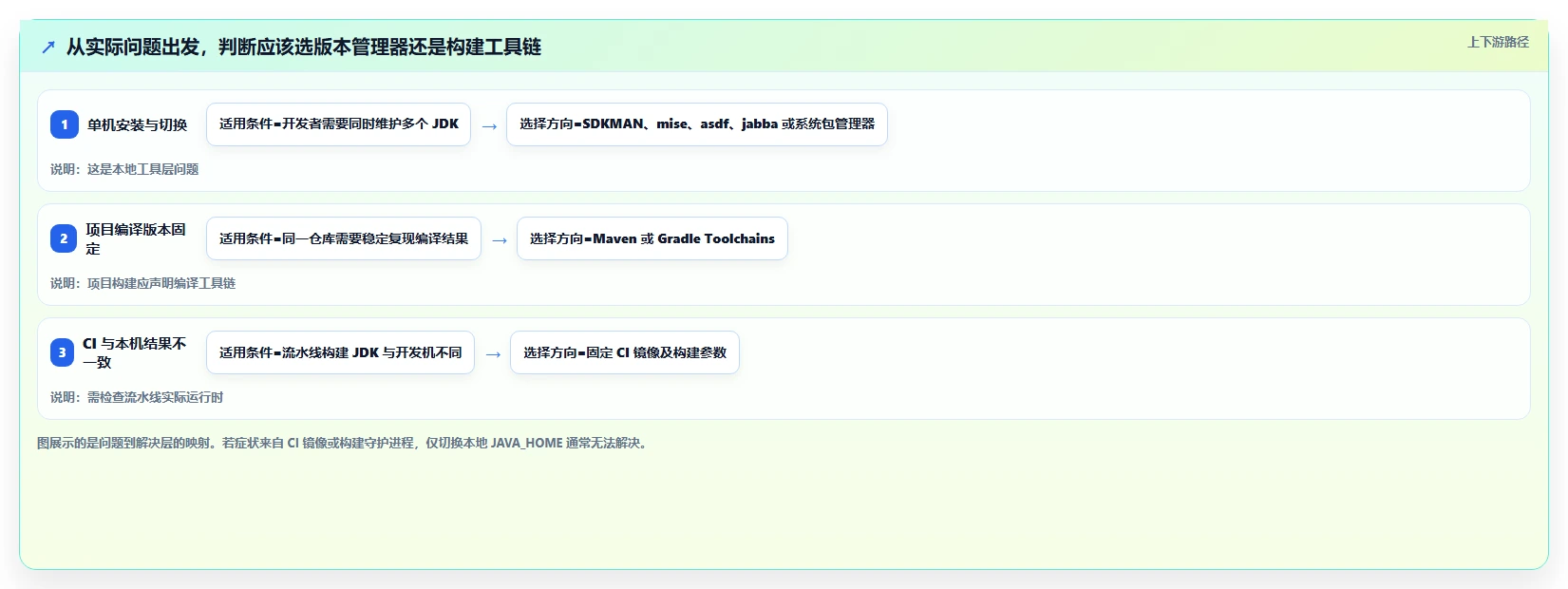Click the condition box 流水线构建 JDK 与开发机不同
The height and width of the screenshot is (589, 1568).
[340, 352]
